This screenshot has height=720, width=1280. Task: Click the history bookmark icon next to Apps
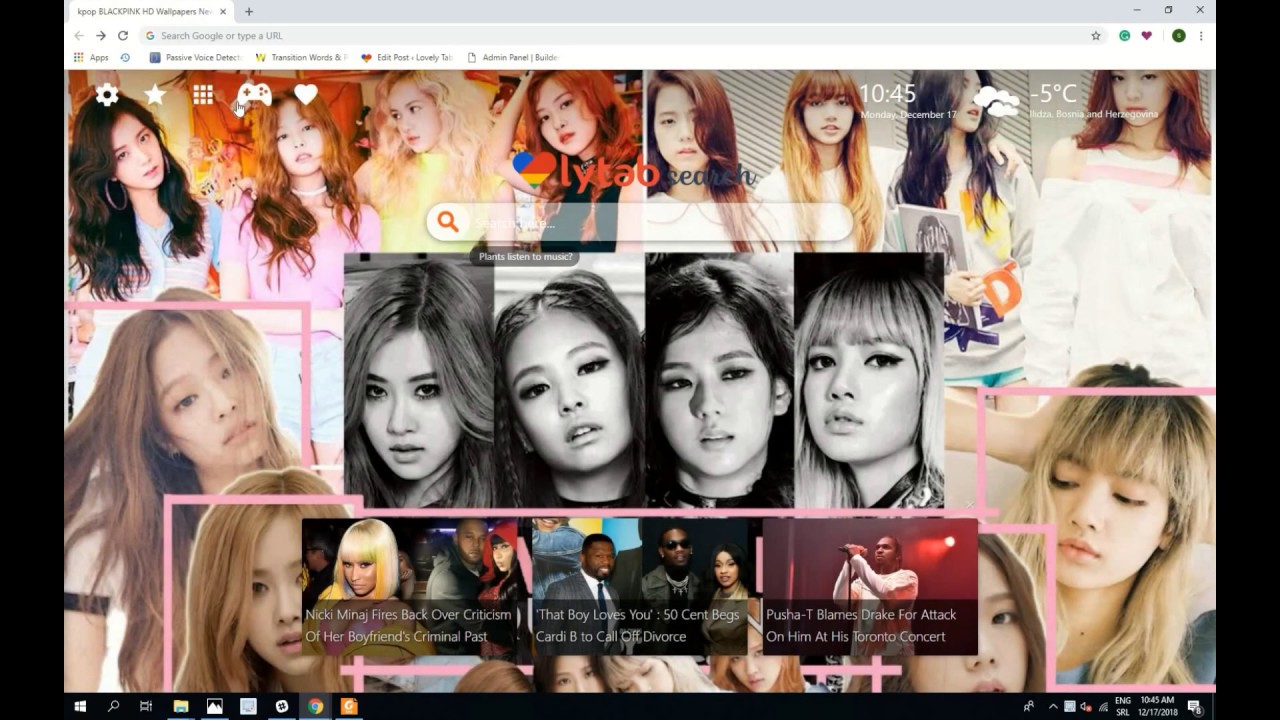coord(125,57)
